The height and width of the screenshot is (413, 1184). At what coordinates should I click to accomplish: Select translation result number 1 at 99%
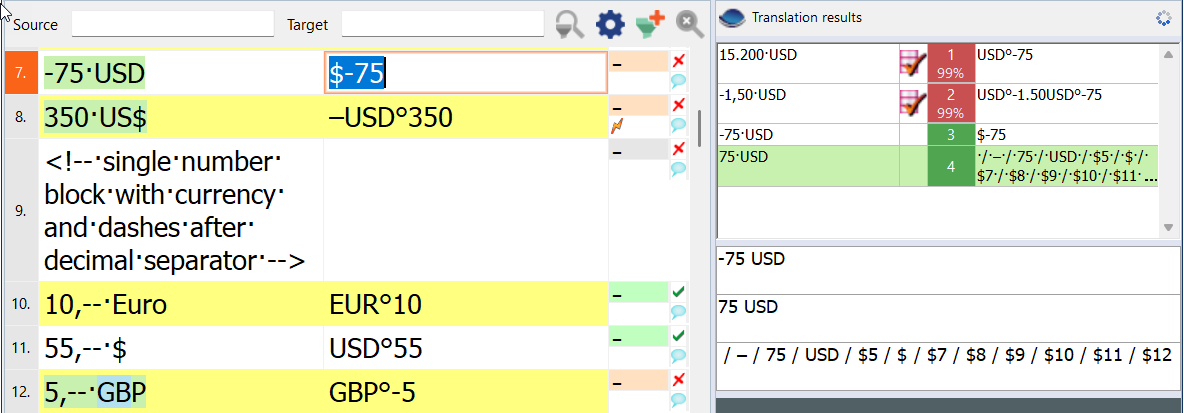coord(951,63)
